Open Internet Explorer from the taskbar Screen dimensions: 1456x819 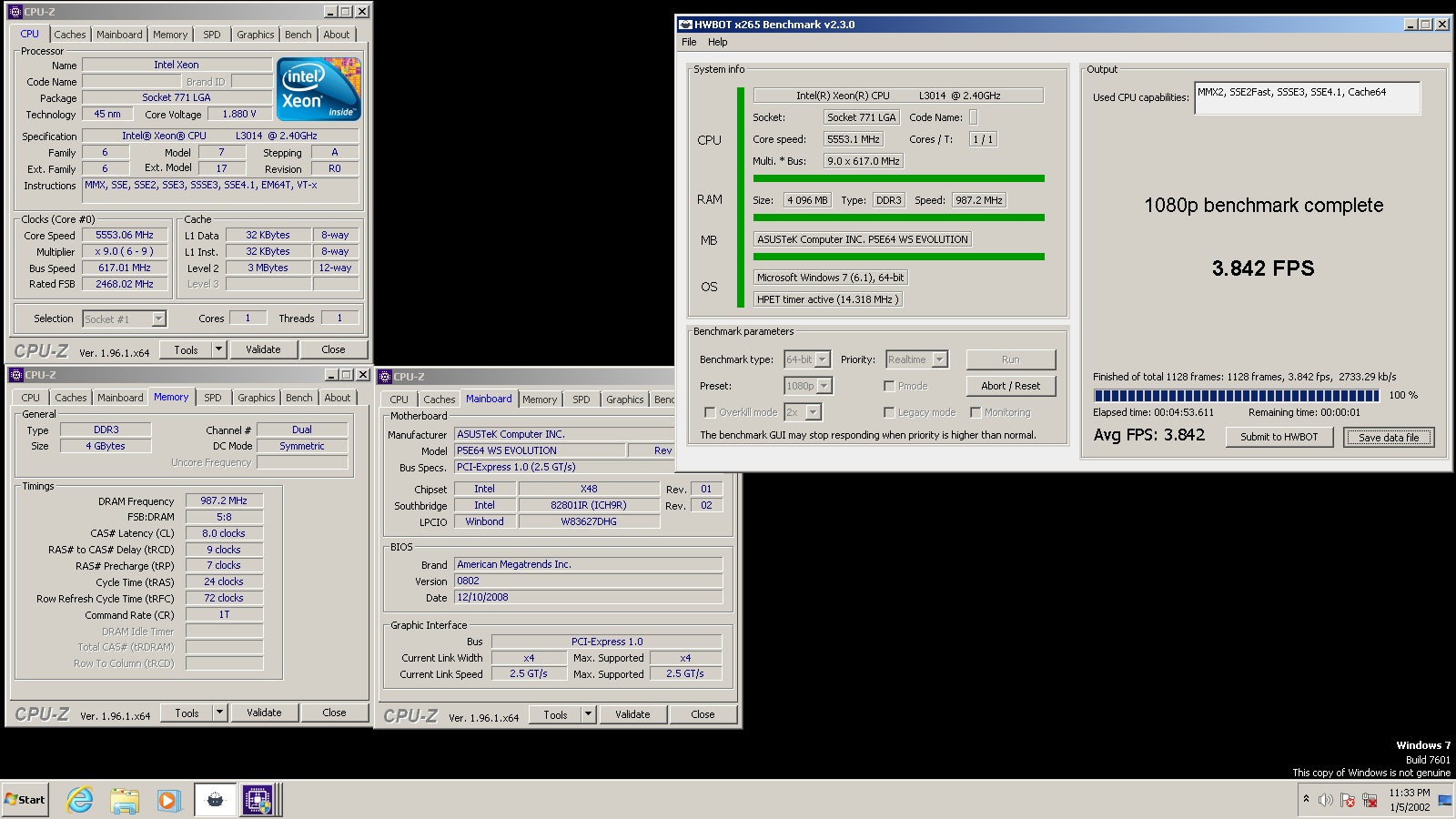coord(80,800)
